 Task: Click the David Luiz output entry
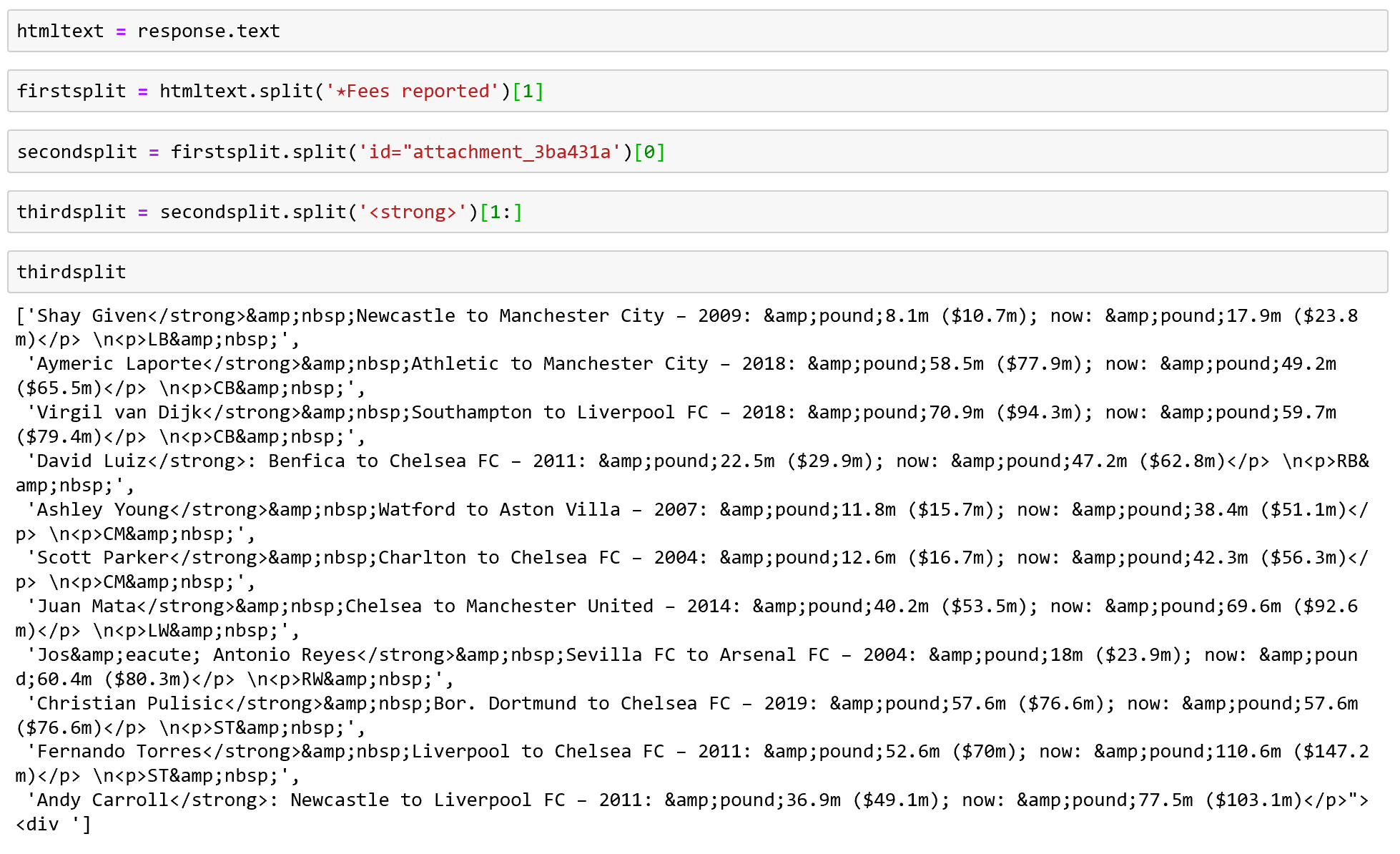[92, 461]
